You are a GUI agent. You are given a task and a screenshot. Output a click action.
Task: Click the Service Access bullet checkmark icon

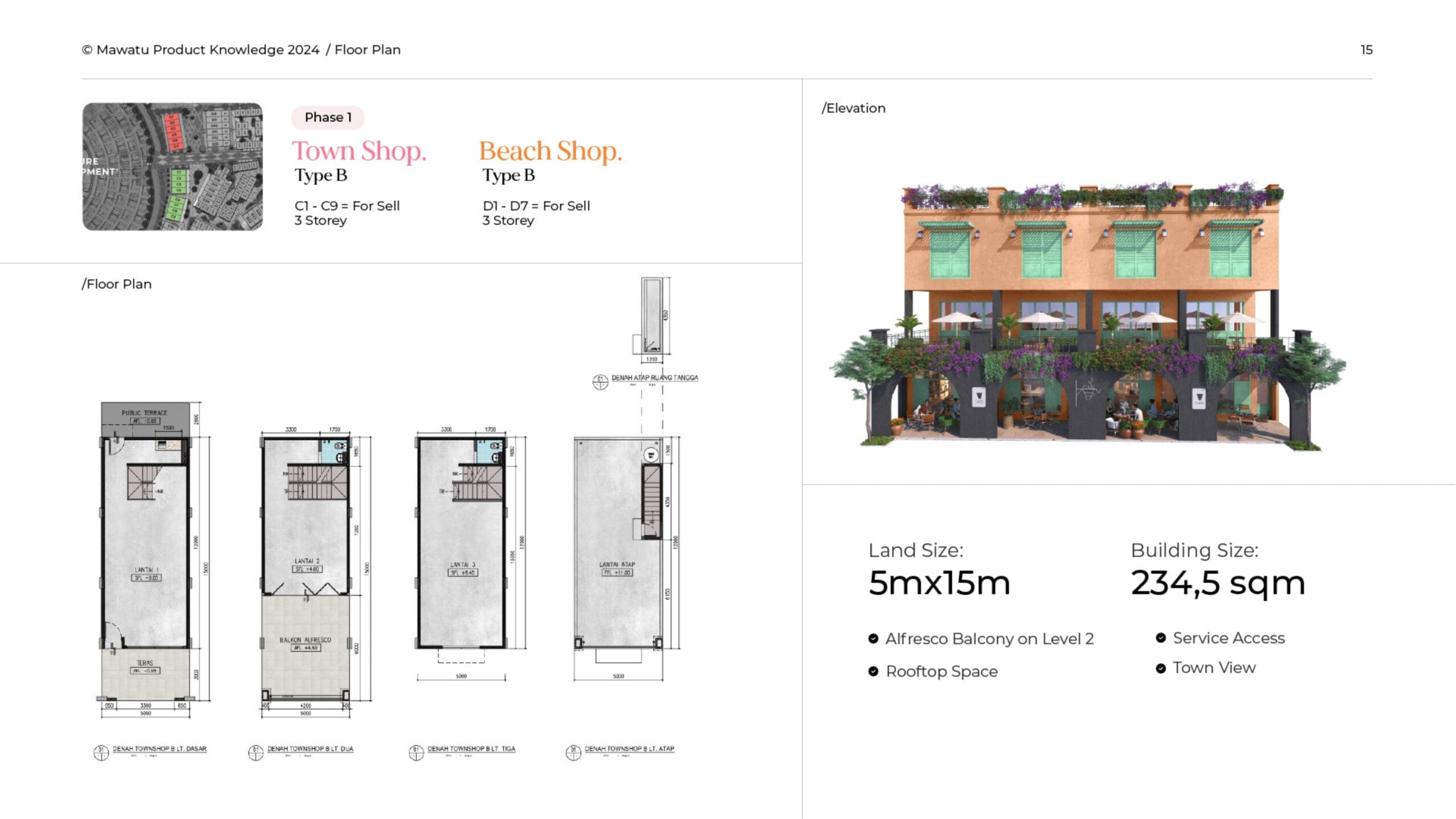(1161, 638)
